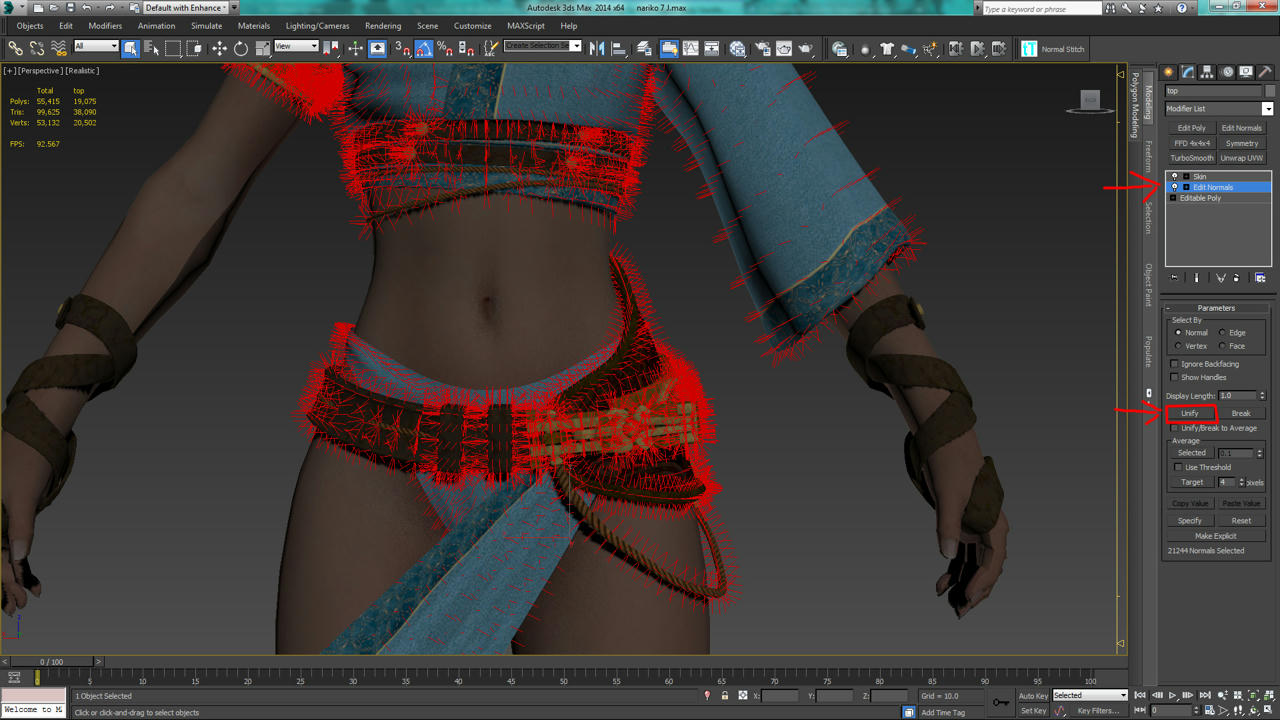The image size is (1280, 720).
Task: Activate Select and Rotate tool
Action: coord(241,48)
